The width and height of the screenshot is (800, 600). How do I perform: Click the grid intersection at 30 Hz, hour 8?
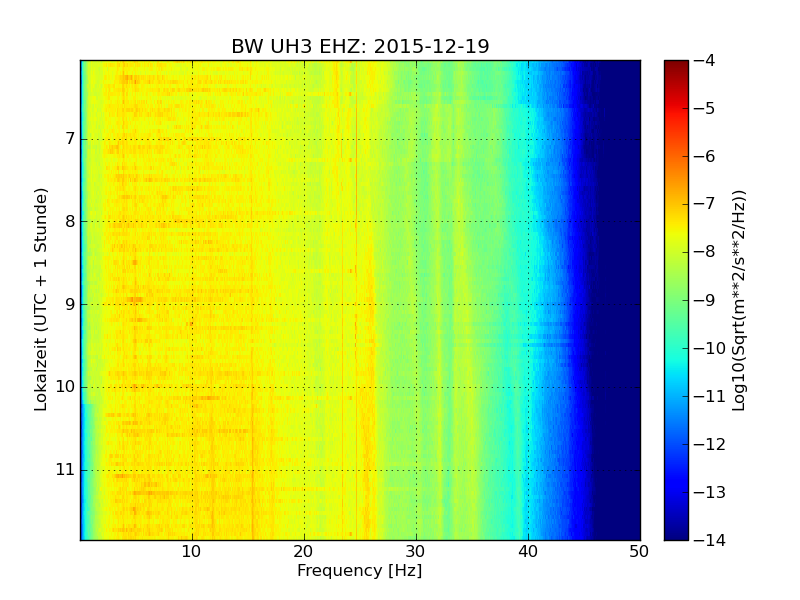click(416, 221)
